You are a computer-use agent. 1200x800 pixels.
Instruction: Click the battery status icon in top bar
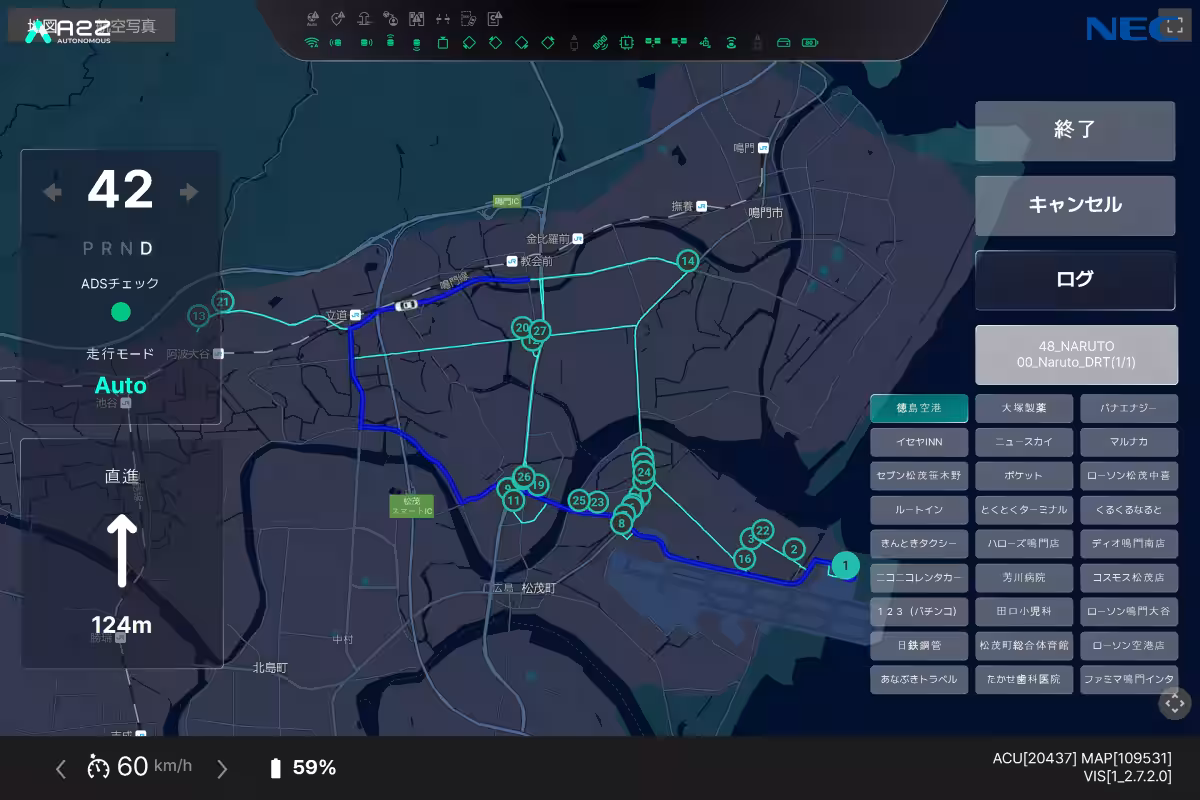coord(809,43)
